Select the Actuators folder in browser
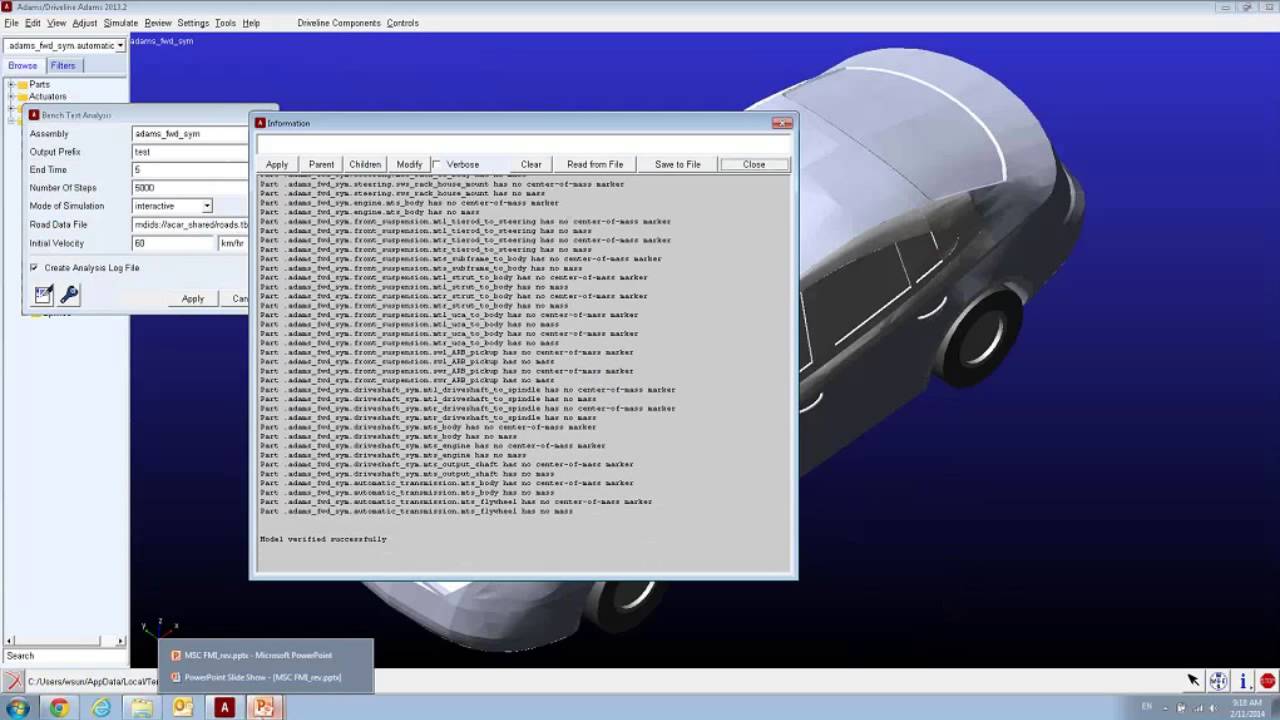 (48, 97)
